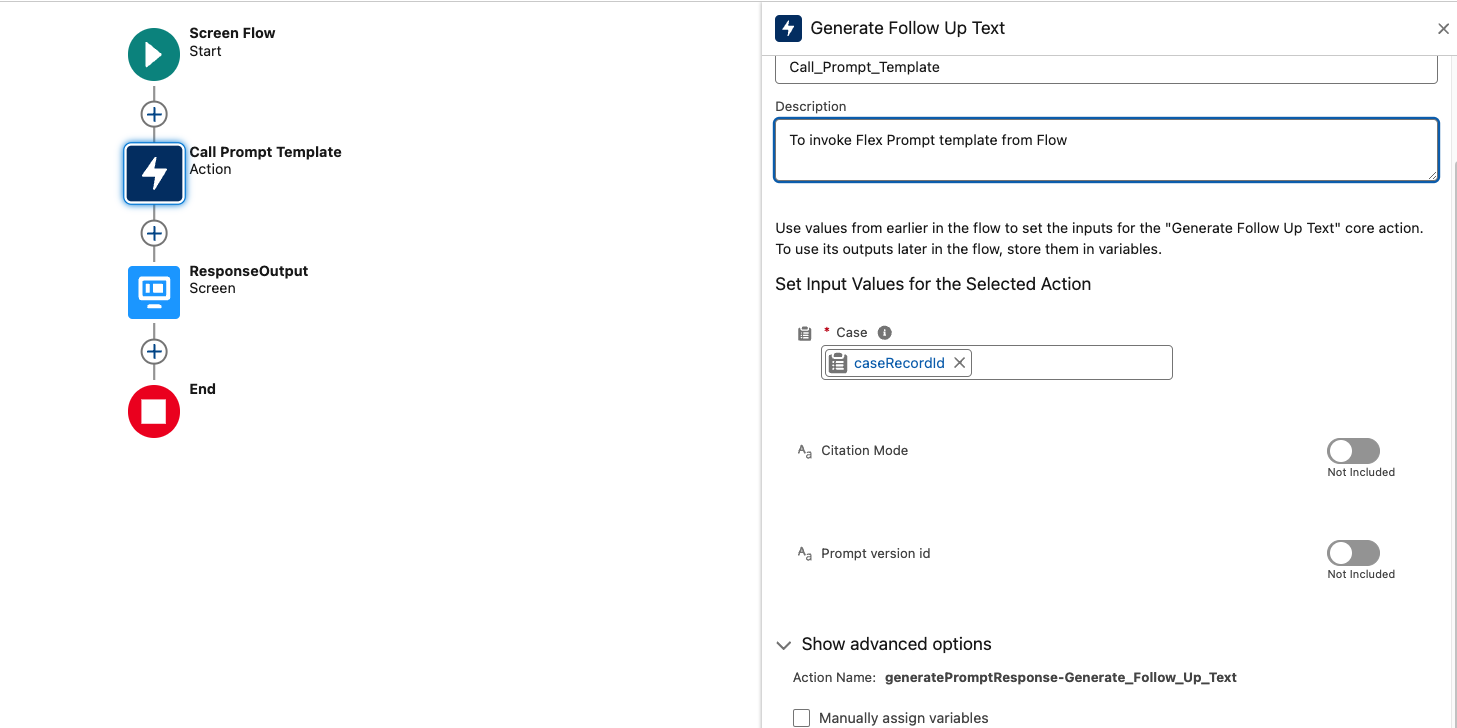Screen dimensions: 1457x728
Task: Add element between Start and Call Prompt Template
Action: point(154,114)
